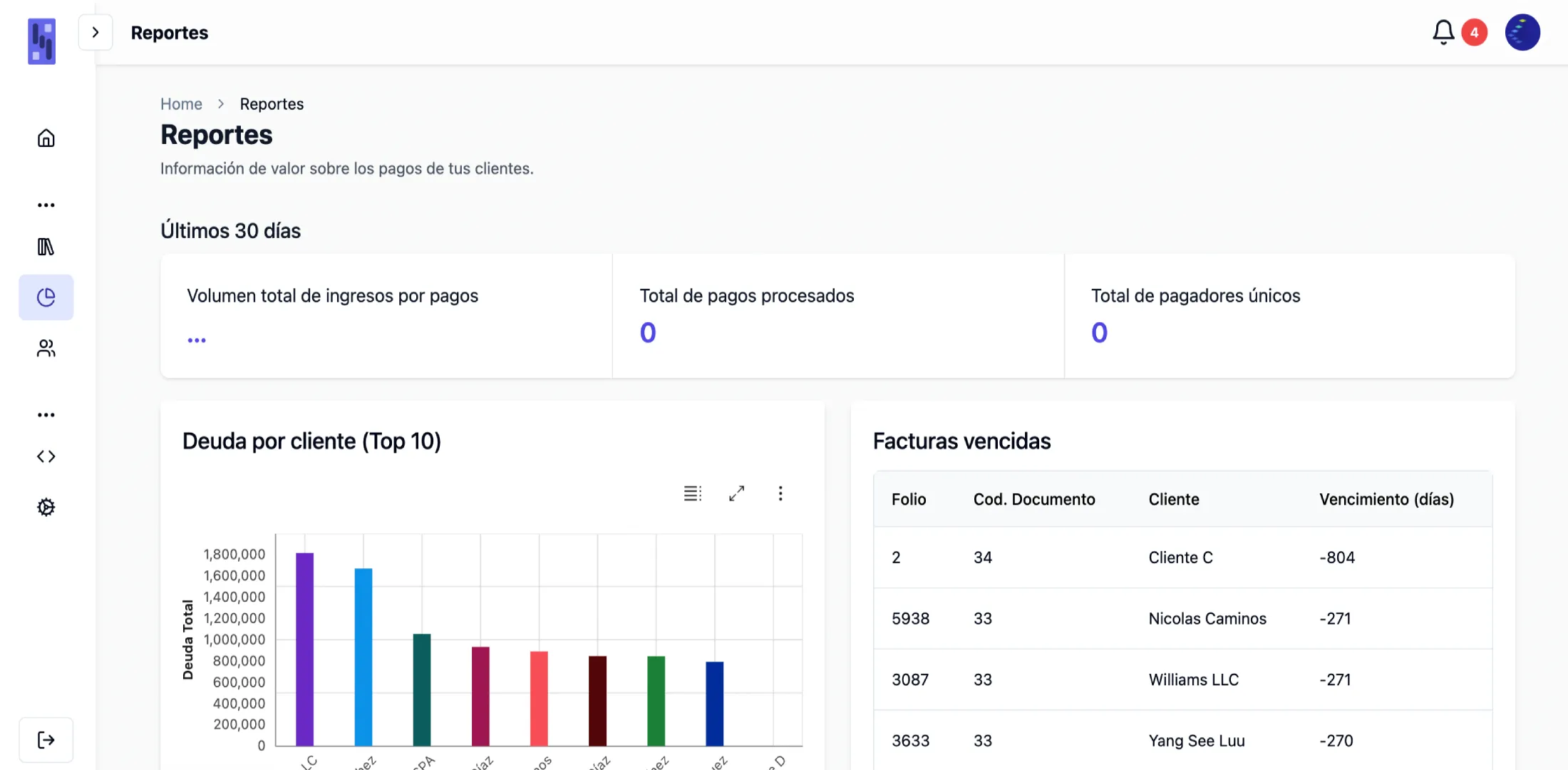Open the notifications bell
1568x770 pixels.
(1443, 33)
